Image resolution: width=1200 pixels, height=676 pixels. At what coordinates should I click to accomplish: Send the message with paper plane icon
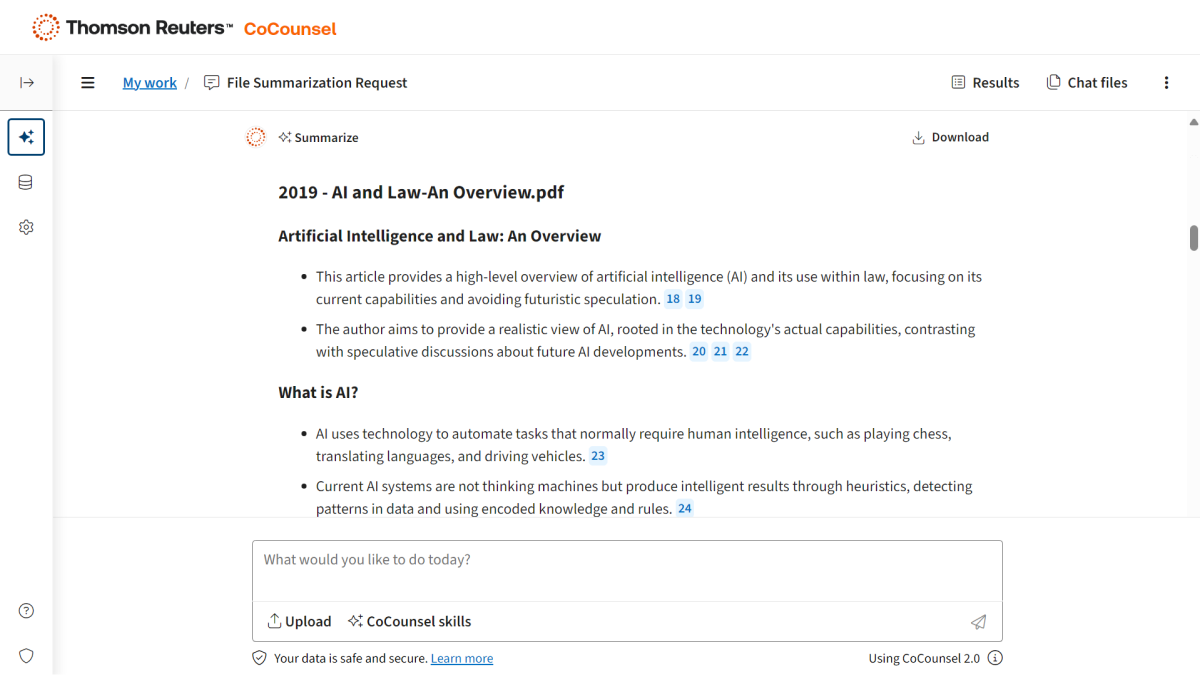point(978,622)
